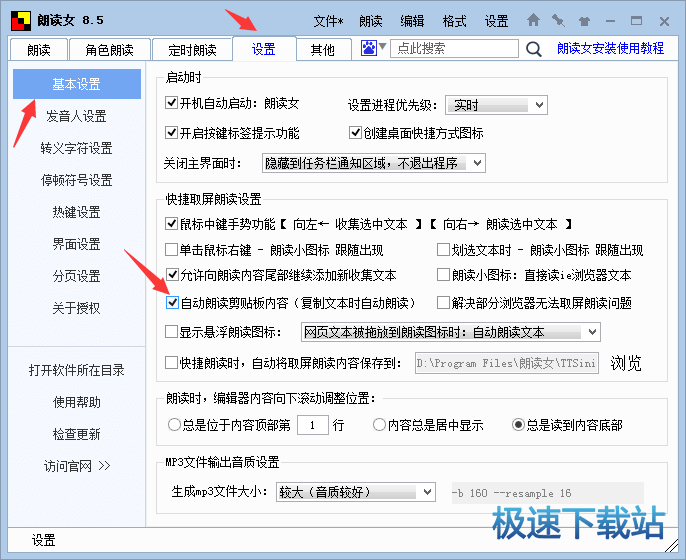Minimize the 朗读女 window
The height and width of the screenshot is (560, 686).
pos(611,21)
